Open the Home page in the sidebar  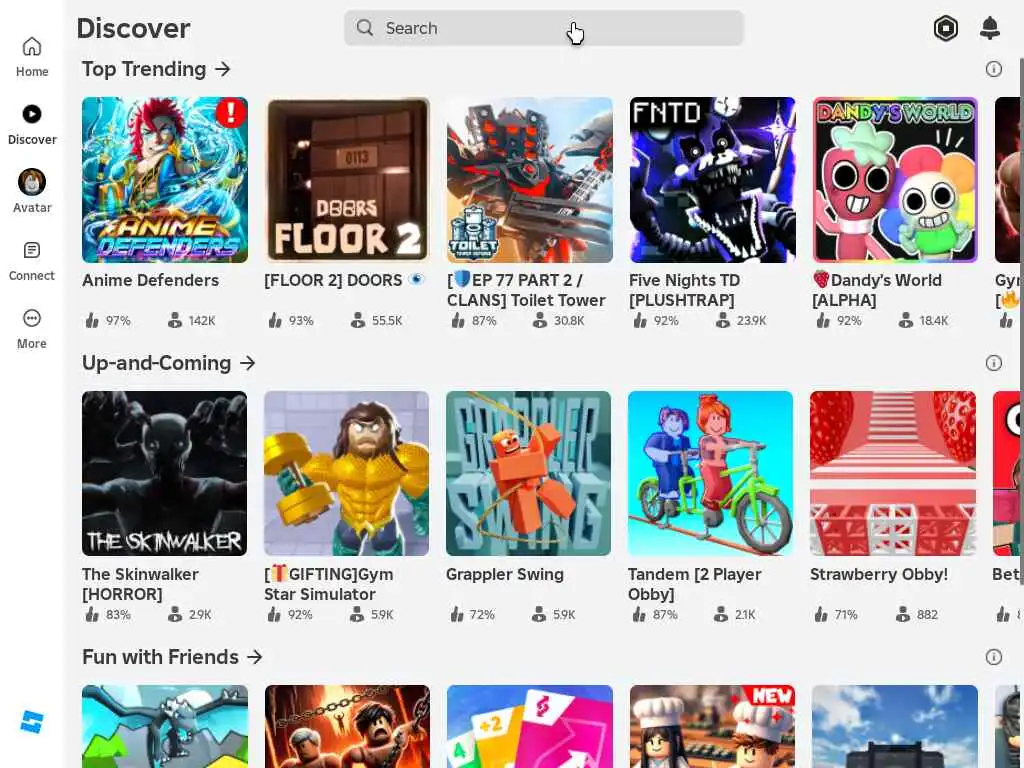(32, 57)
